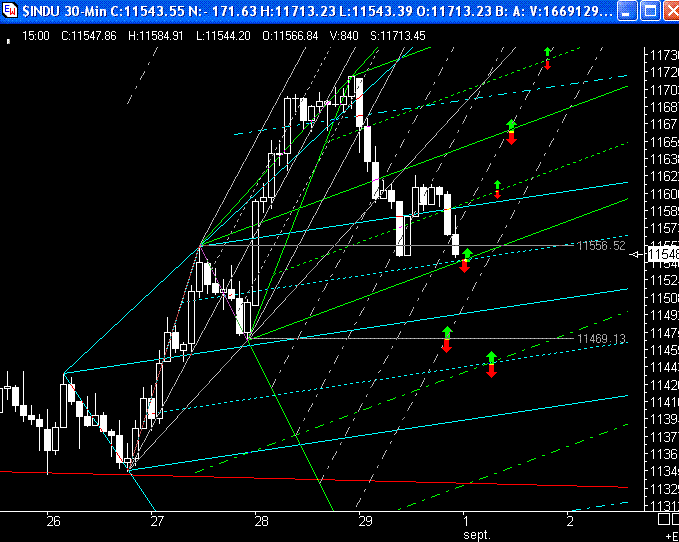Screen dimensions: 679x542
Task: Click the 15:00 time readout in data line
Action: click(35, 34)
